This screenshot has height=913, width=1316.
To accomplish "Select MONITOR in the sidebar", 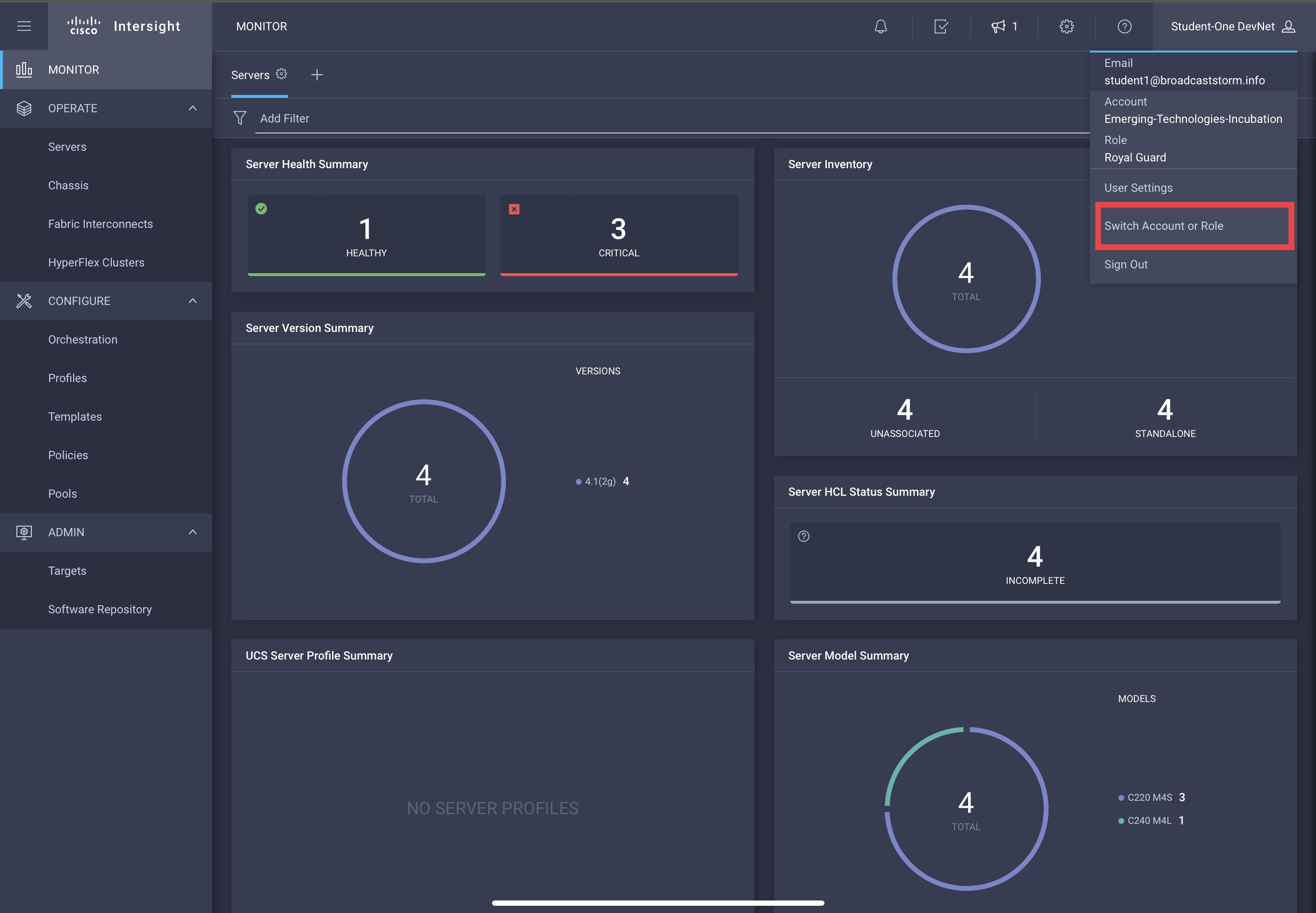I will [106, 70].
